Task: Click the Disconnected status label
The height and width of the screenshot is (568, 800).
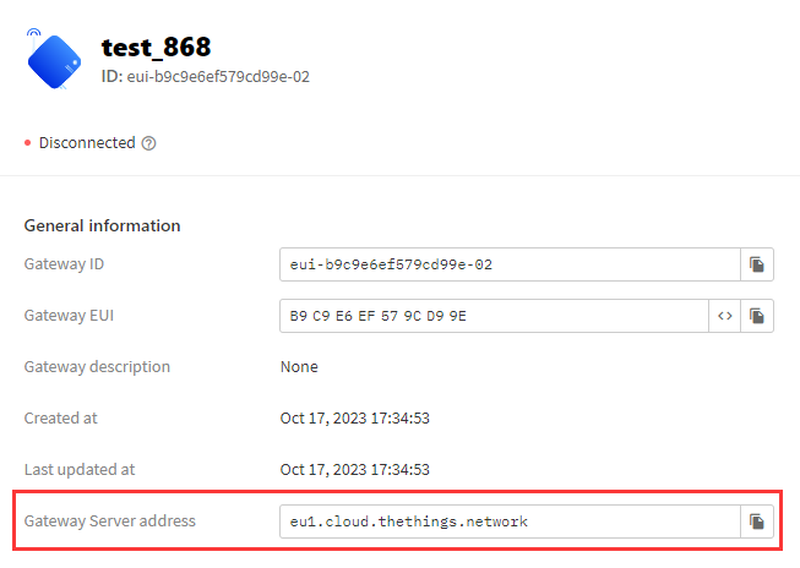Action: coord(87,143)
